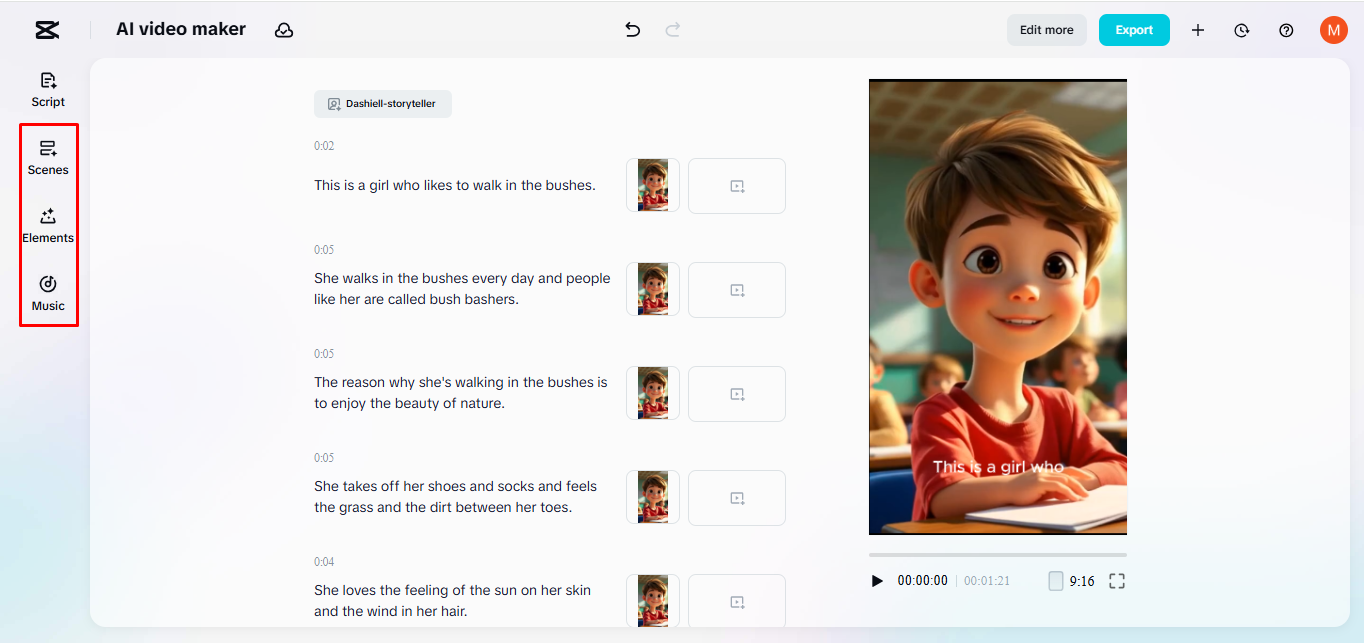1364x643 pixels.
Task: Play the video preview
Action: point(877,580)
